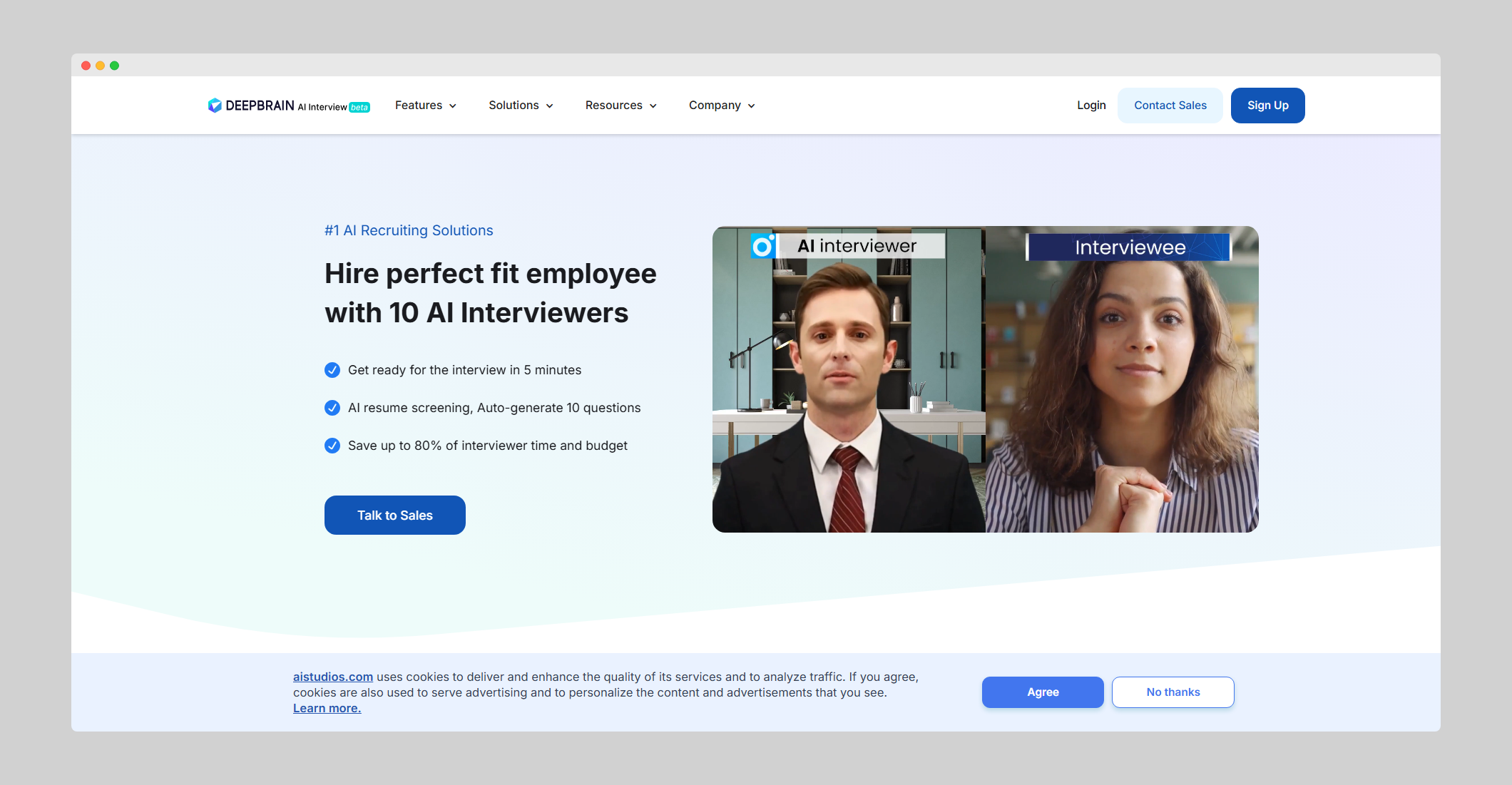Click the blue circle icon next to AI interviewer label
This screenshot has height=785, width=1512.
763,247
